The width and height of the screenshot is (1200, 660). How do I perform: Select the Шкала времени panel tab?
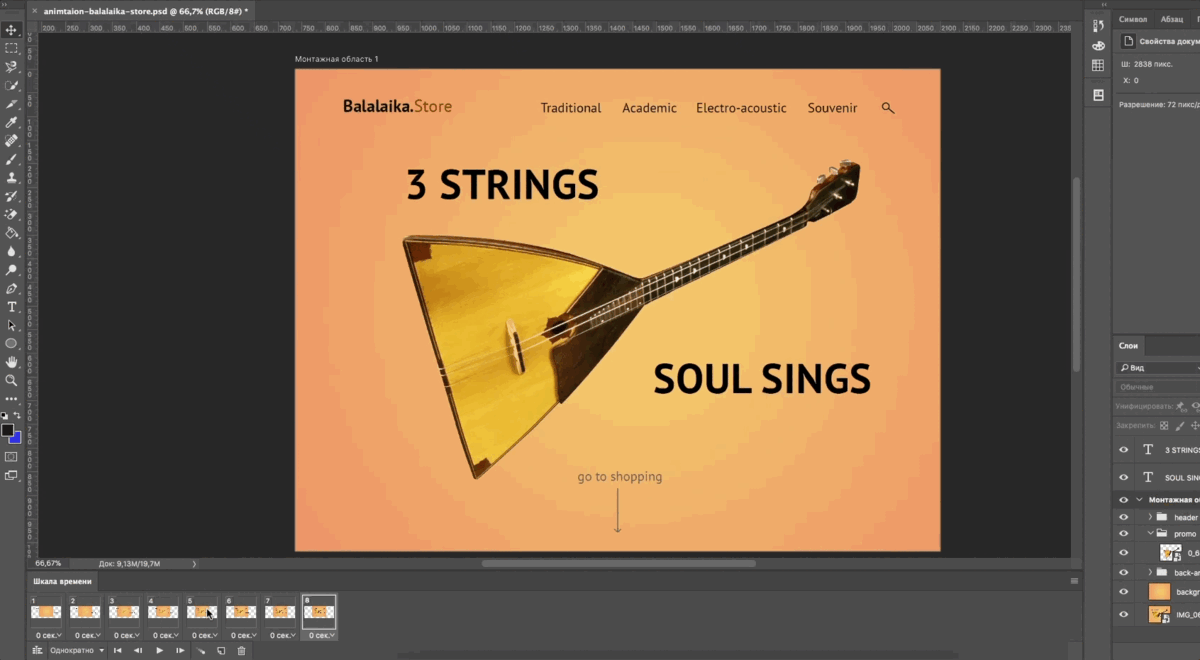pos(62,581)
